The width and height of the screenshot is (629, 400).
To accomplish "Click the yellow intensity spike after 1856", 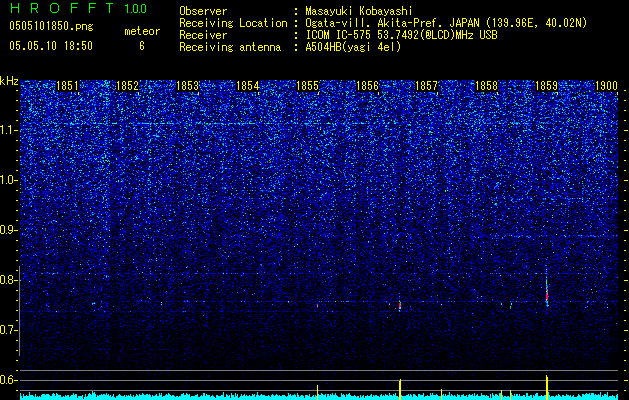I will (400, 389).
